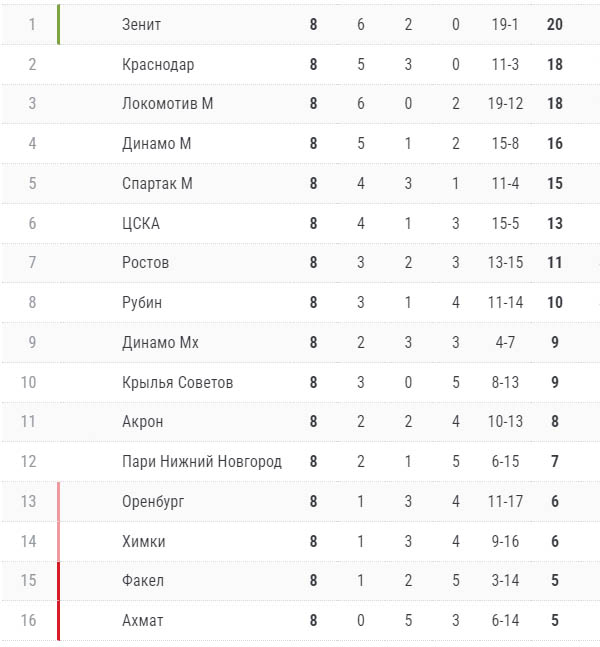Select the Ростов team row

pyautogui.click(x=145, y=263)
